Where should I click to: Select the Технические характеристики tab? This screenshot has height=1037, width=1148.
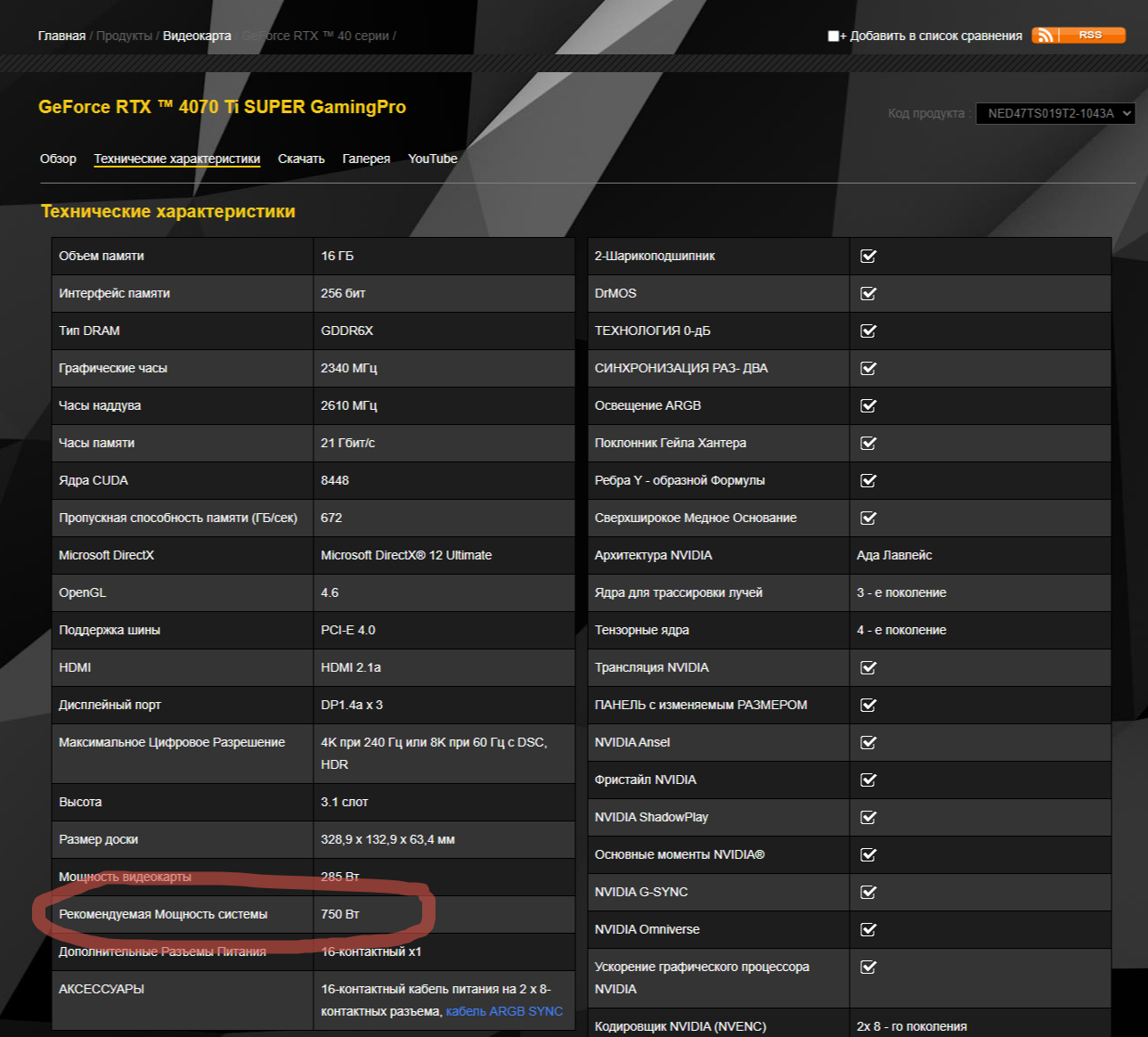click(177, 159)
